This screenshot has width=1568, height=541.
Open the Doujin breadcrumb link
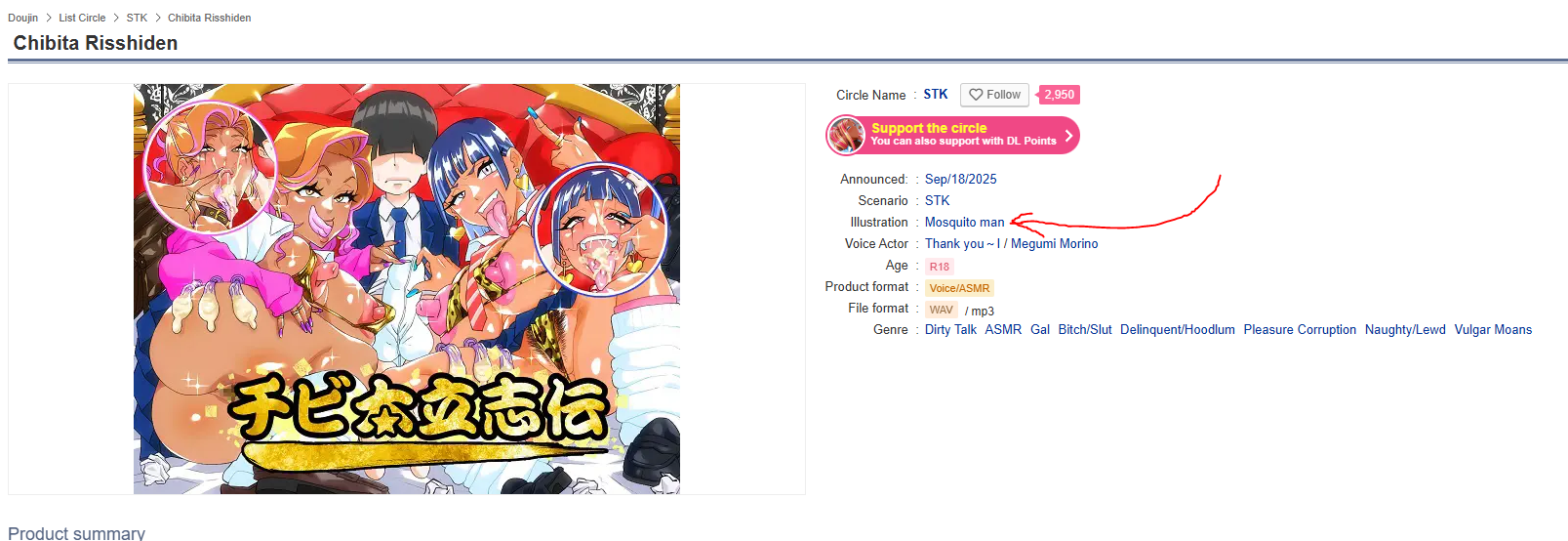tap(23, 18)
